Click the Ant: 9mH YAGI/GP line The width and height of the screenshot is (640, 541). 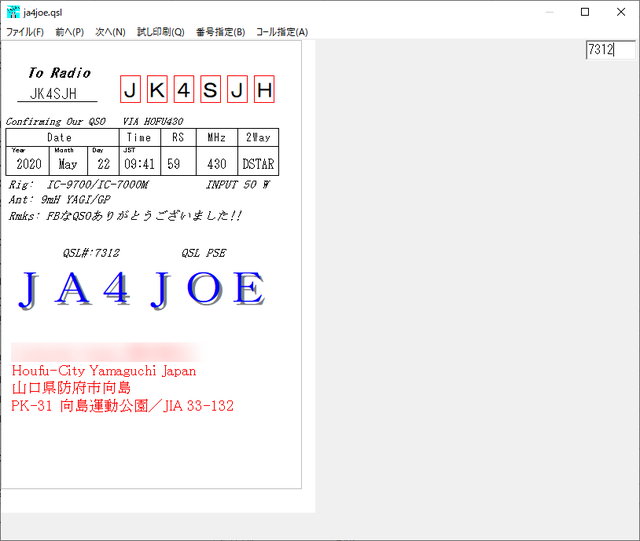coord(60,200)
